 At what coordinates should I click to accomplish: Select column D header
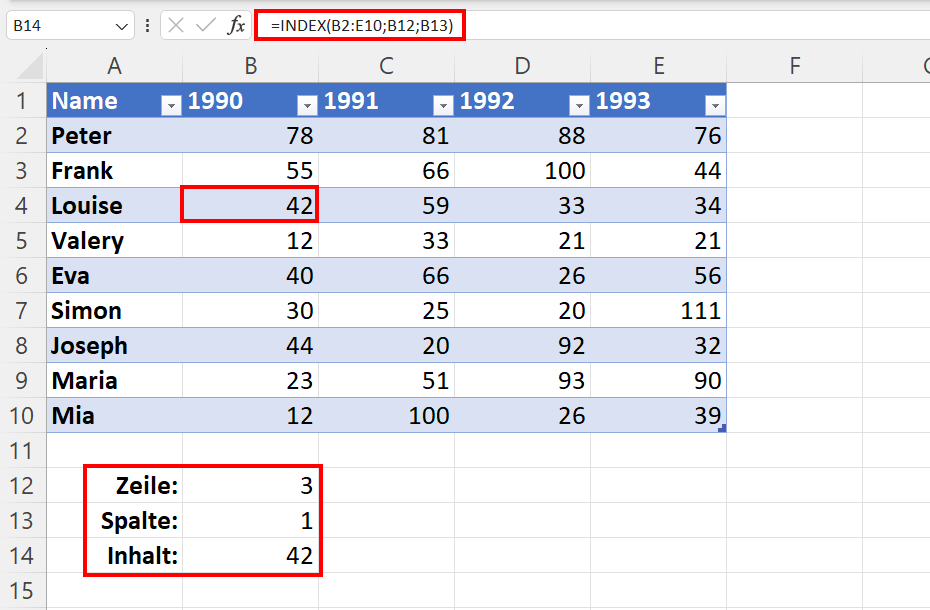(522, 66)
